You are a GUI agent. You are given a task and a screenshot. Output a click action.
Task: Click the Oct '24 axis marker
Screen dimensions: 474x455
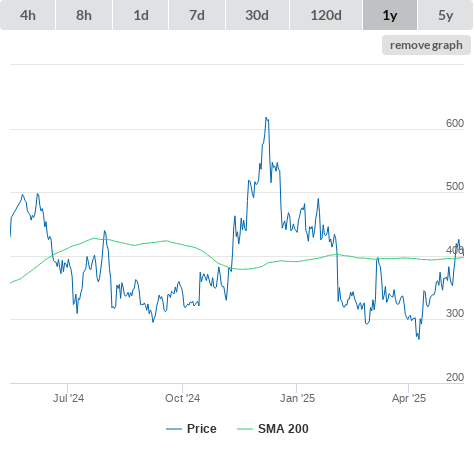[x=182, y=398]
